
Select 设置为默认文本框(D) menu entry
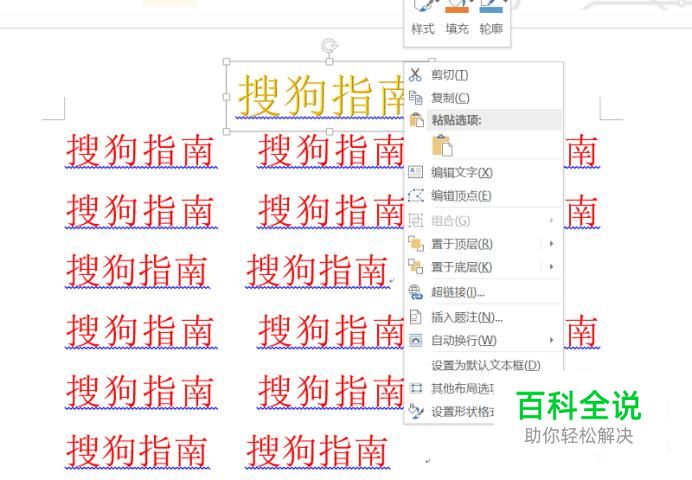tap(485, 365)
